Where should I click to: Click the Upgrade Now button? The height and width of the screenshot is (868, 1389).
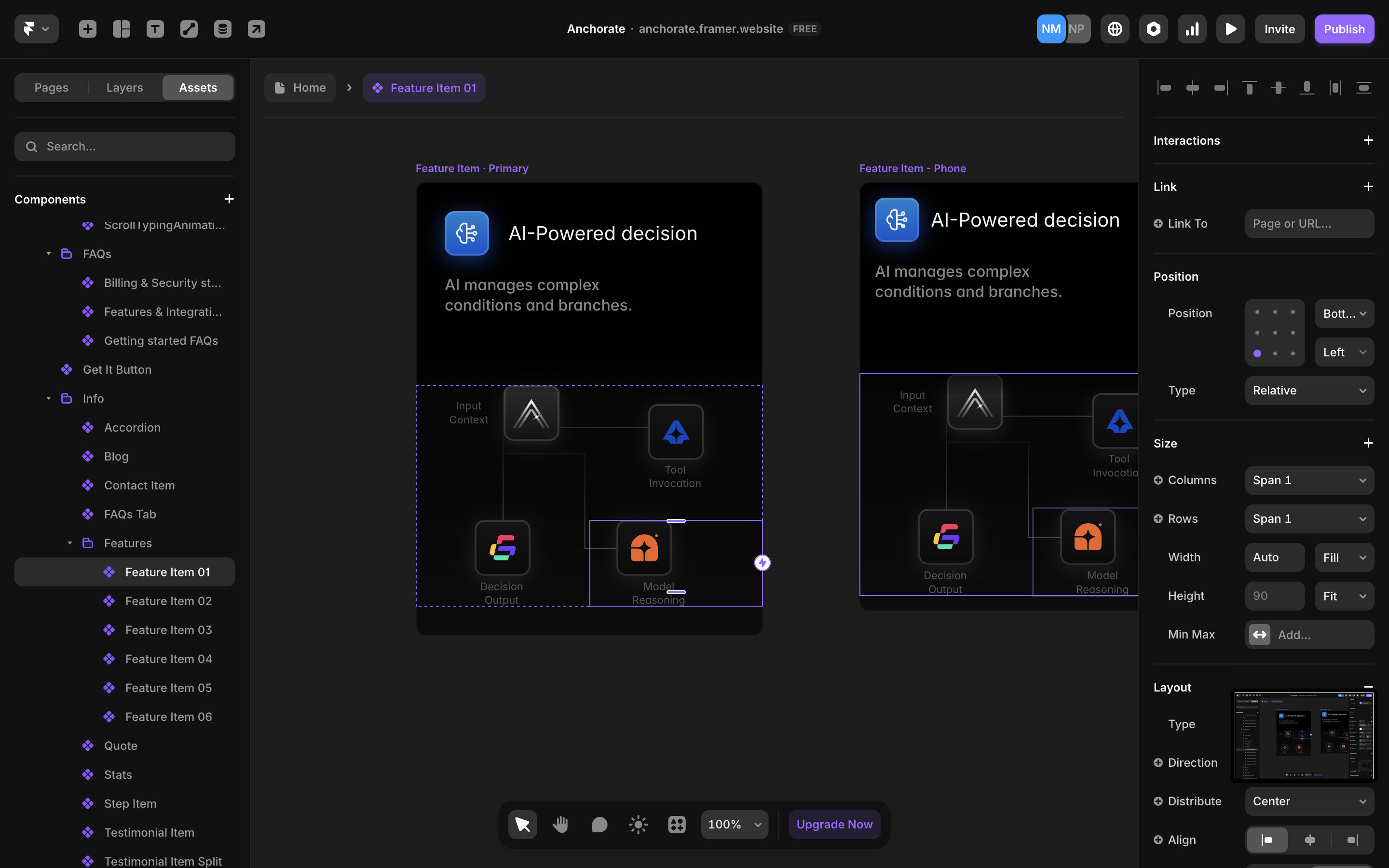coord(834,825)
